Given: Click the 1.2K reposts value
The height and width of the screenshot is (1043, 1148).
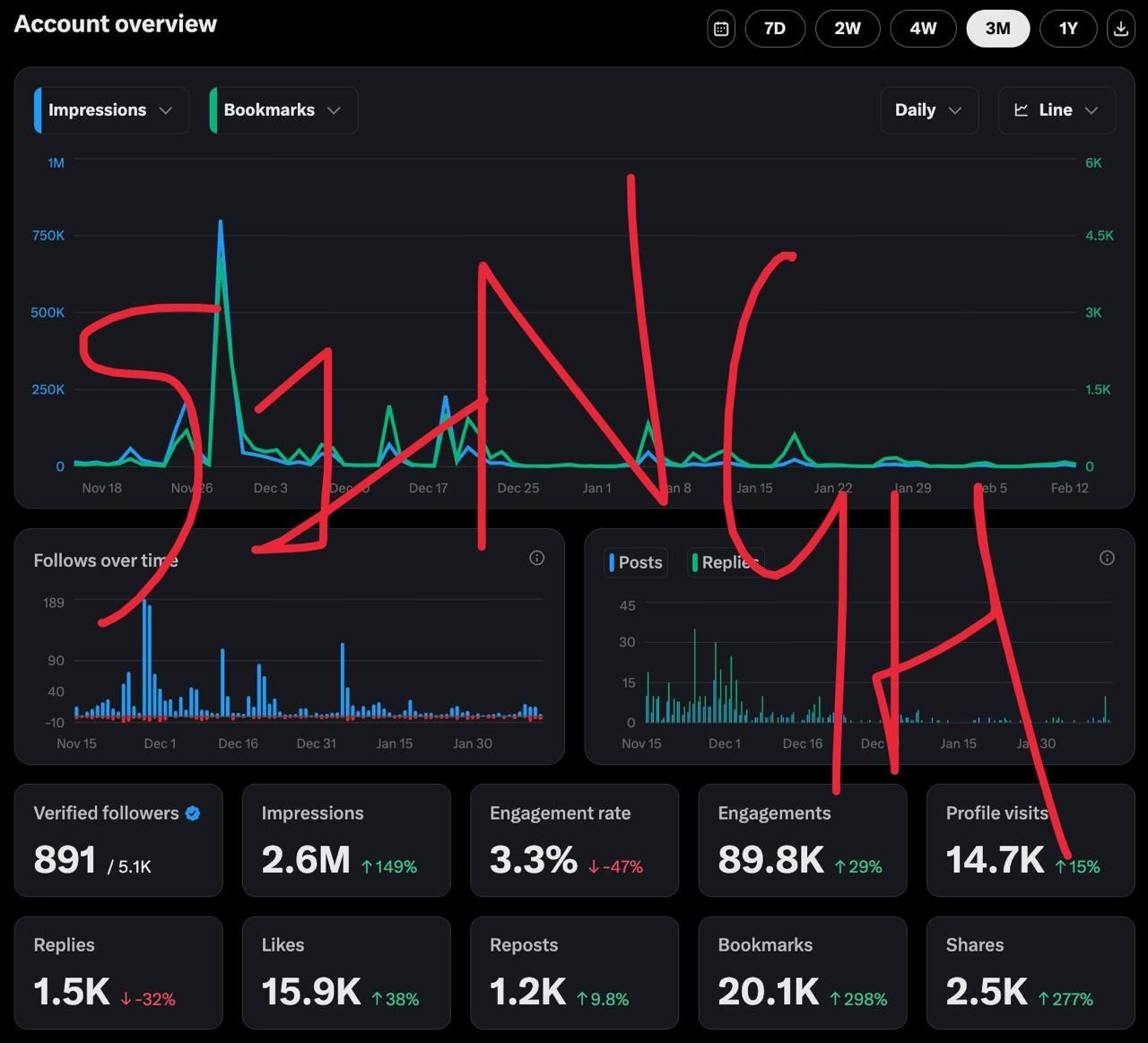Looking at the screenshot, I should tap(528, 992).
